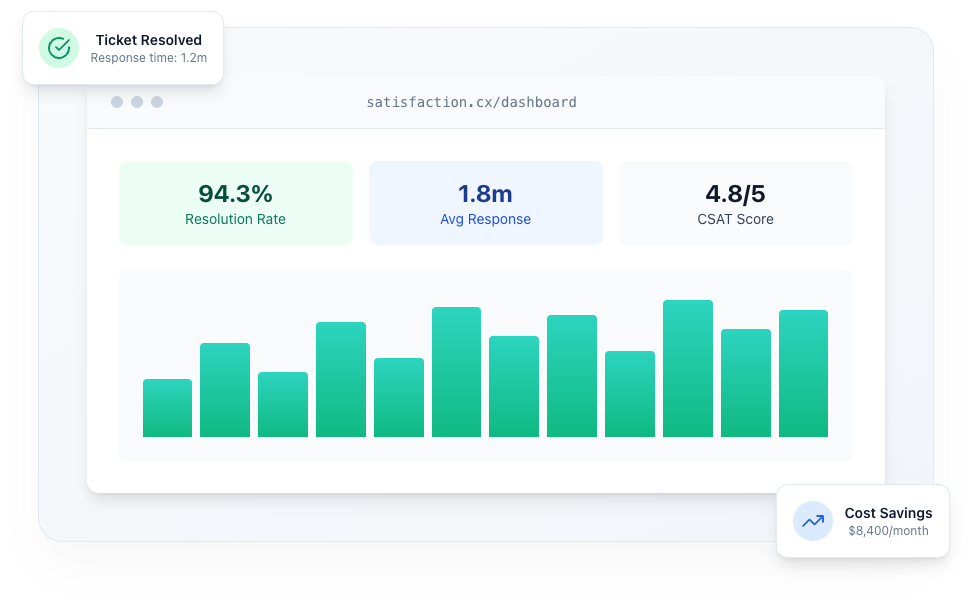Click the last bar on the right
Screen dimensions: 972x609
click(803, 374)
